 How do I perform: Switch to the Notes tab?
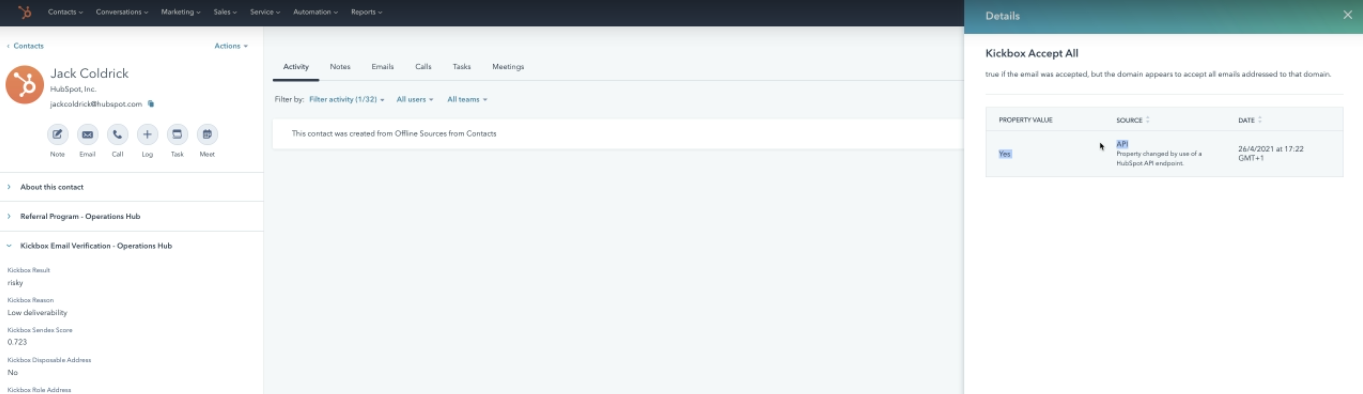[340, 66]
